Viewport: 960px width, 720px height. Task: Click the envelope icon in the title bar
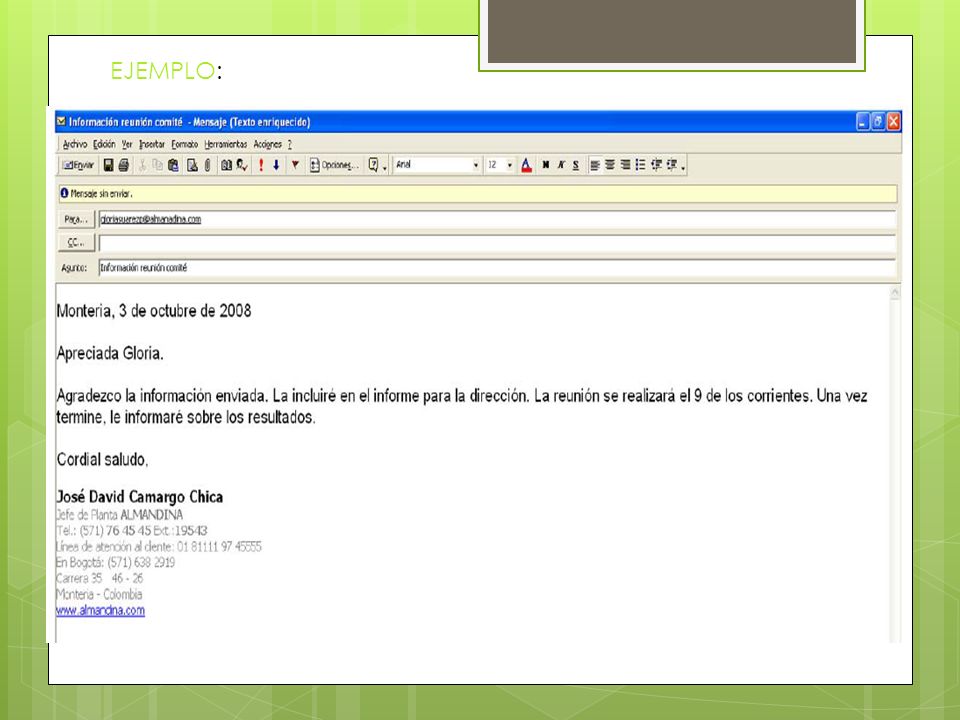coord(61,121)
